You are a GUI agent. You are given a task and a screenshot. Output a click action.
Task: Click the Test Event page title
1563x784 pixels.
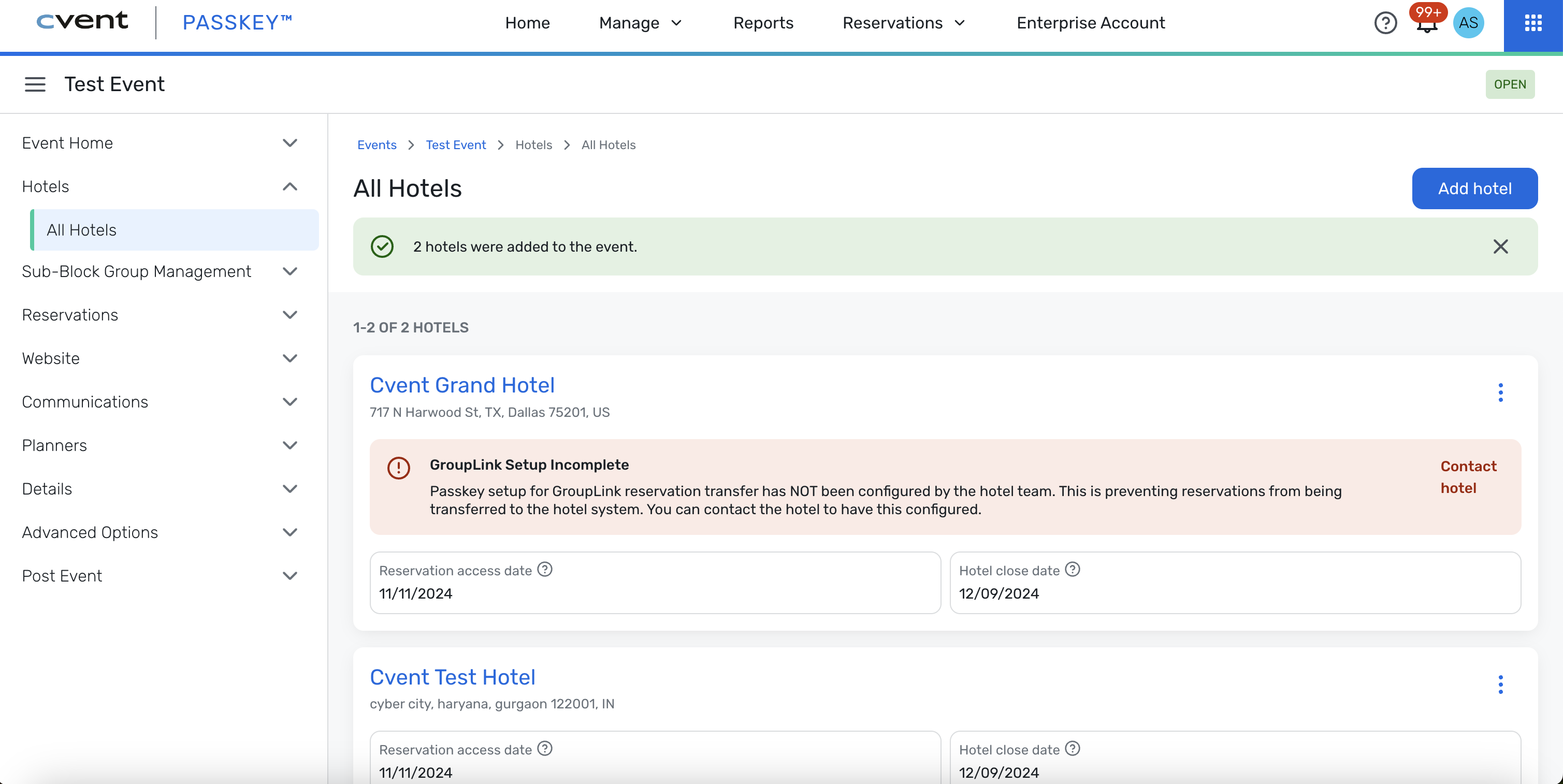pos(114,84)
